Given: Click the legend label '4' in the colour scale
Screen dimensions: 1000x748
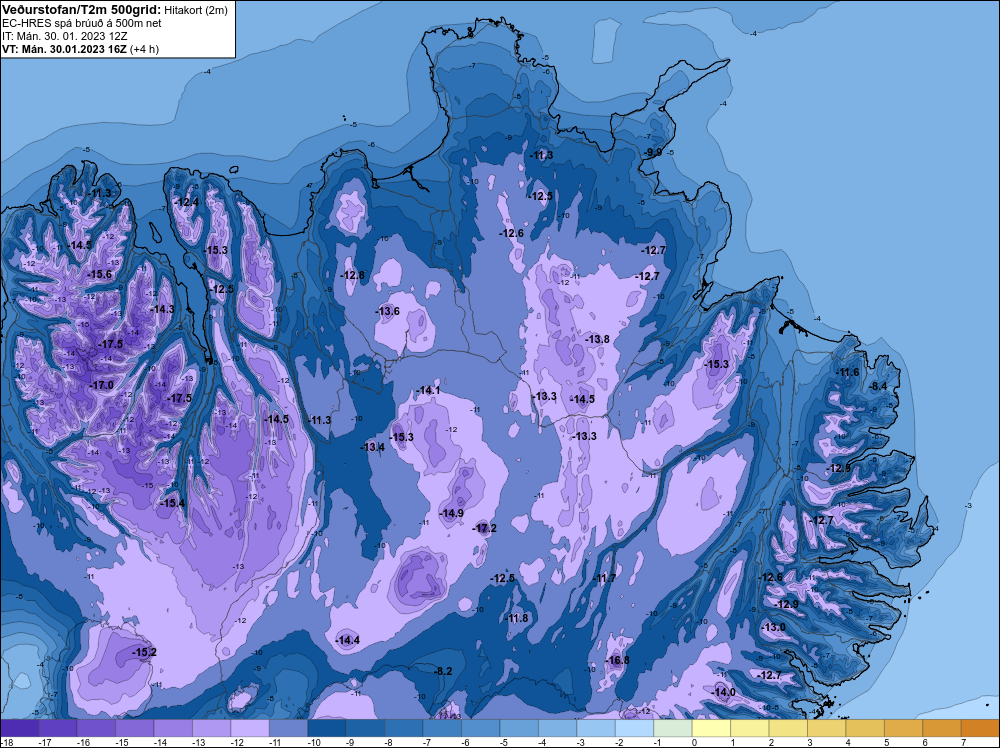Looking at the screenshot, I should (x=848, y=742).
